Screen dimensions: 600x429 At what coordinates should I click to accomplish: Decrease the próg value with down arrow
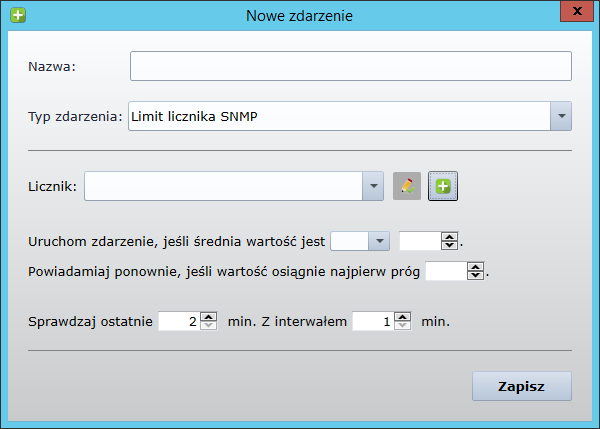(x=476, y=276)
